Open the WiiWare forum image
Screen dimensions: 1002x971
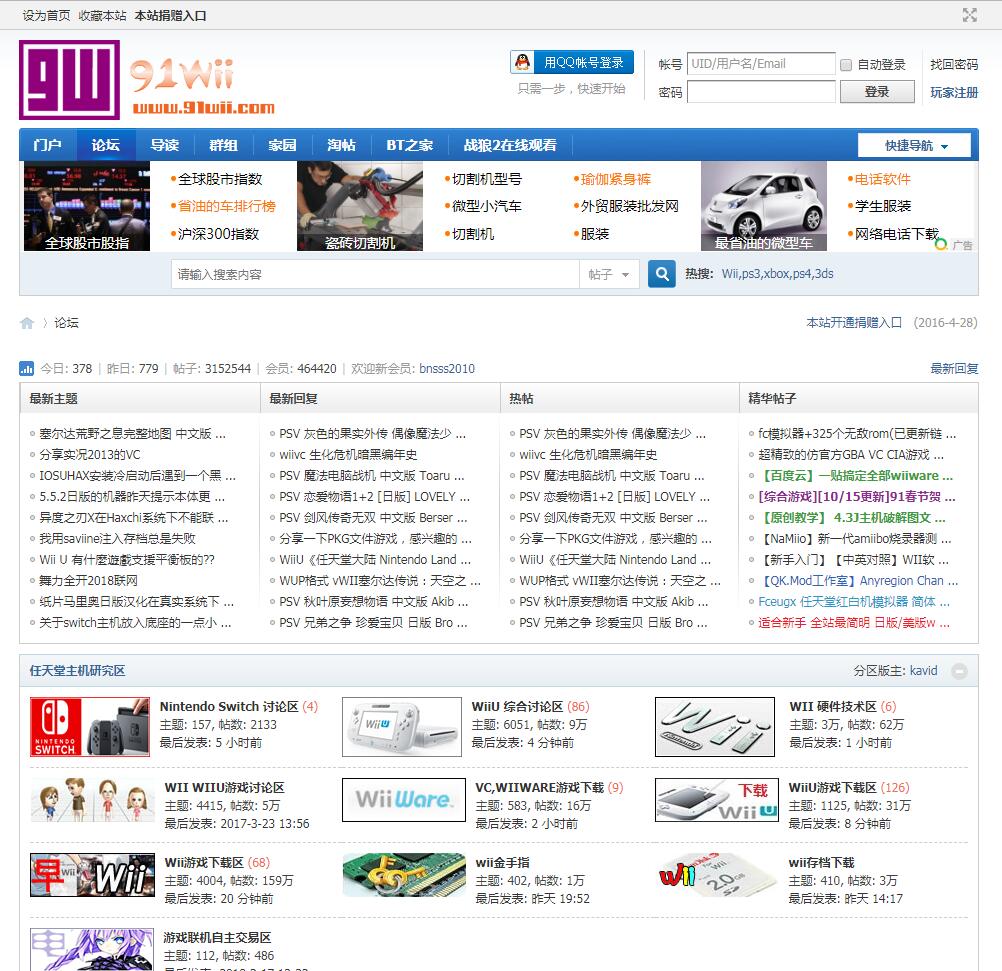(404, 800)
